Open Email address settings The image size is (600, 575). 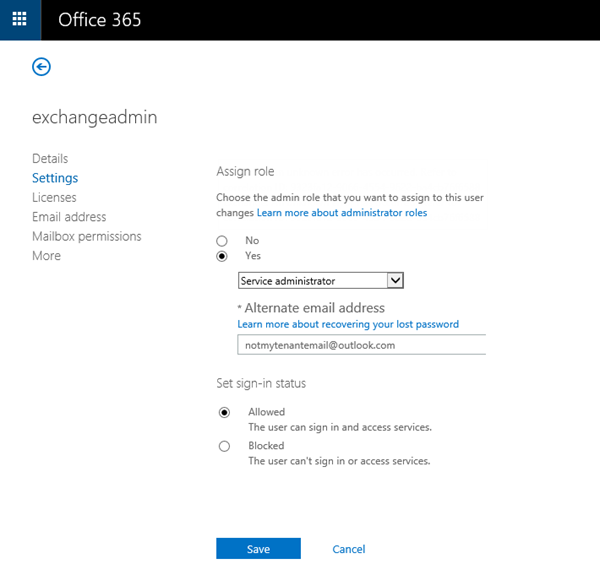point(69,217)
